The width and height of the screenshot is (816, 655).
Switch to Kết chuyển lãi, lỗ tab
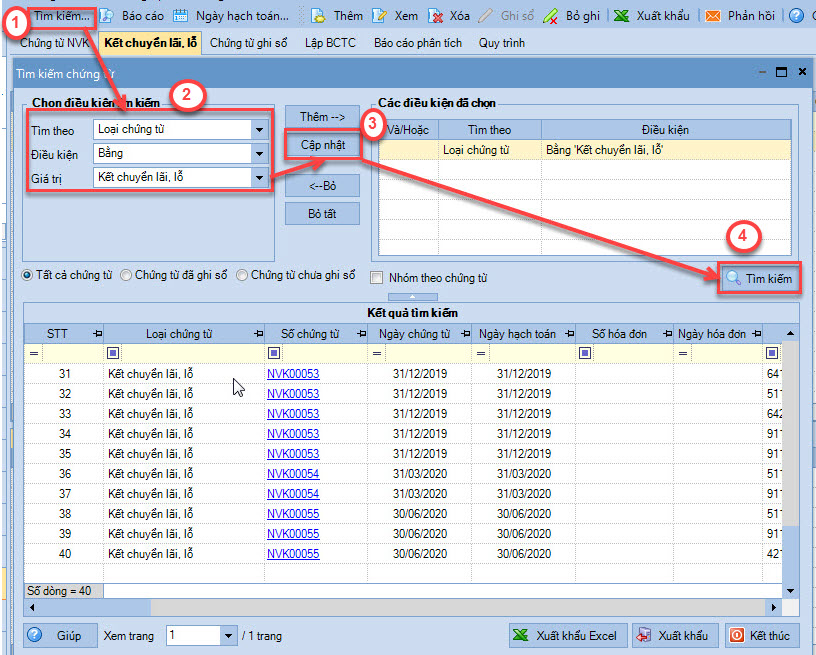tap(151, 43)
